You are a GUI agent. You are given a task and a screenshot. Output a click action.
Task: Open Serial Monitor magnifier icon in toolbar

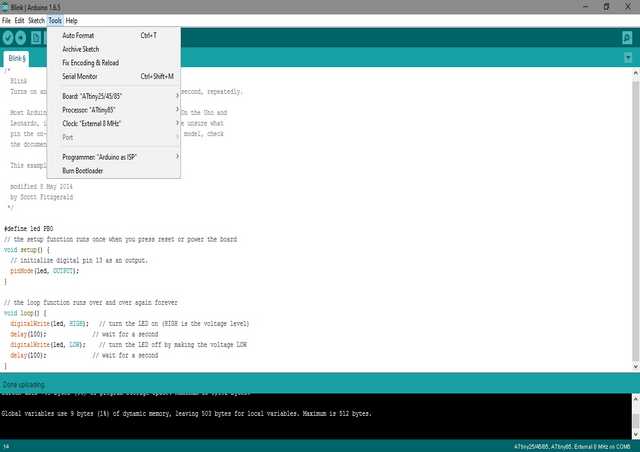(627, 38)
